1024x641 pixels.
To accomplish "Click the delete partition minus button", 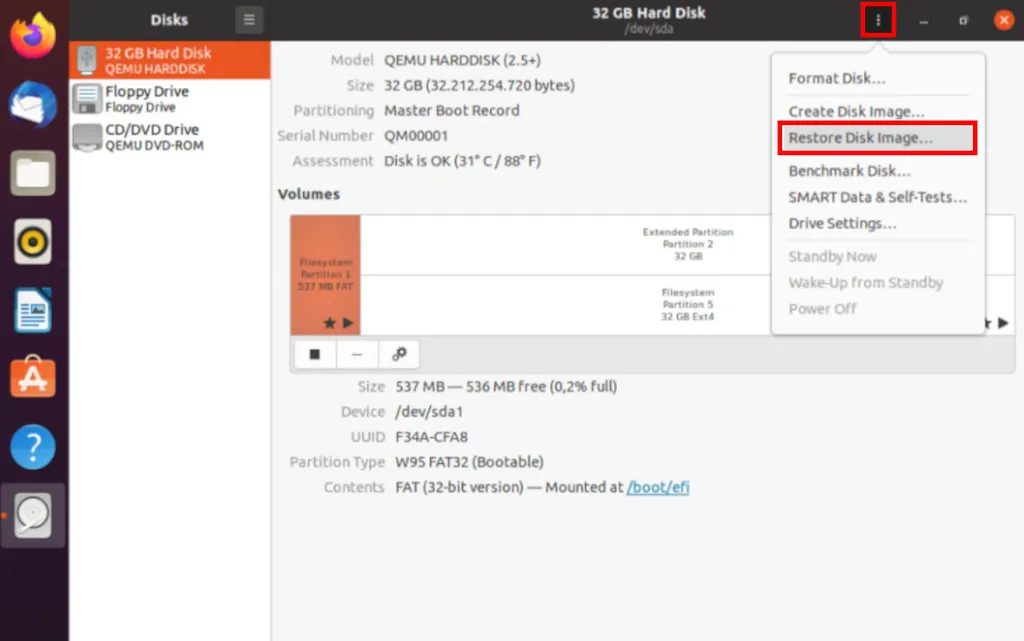I will pos(357,354).
